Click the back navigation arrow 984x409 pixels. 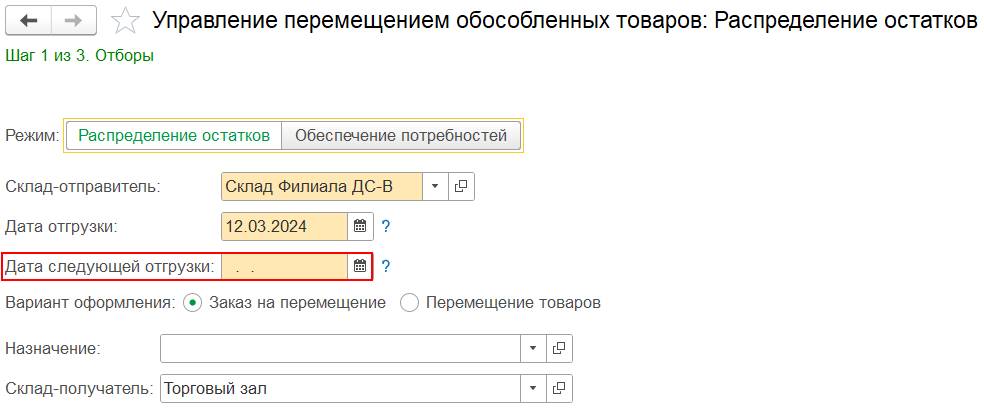tap(29, 20)
